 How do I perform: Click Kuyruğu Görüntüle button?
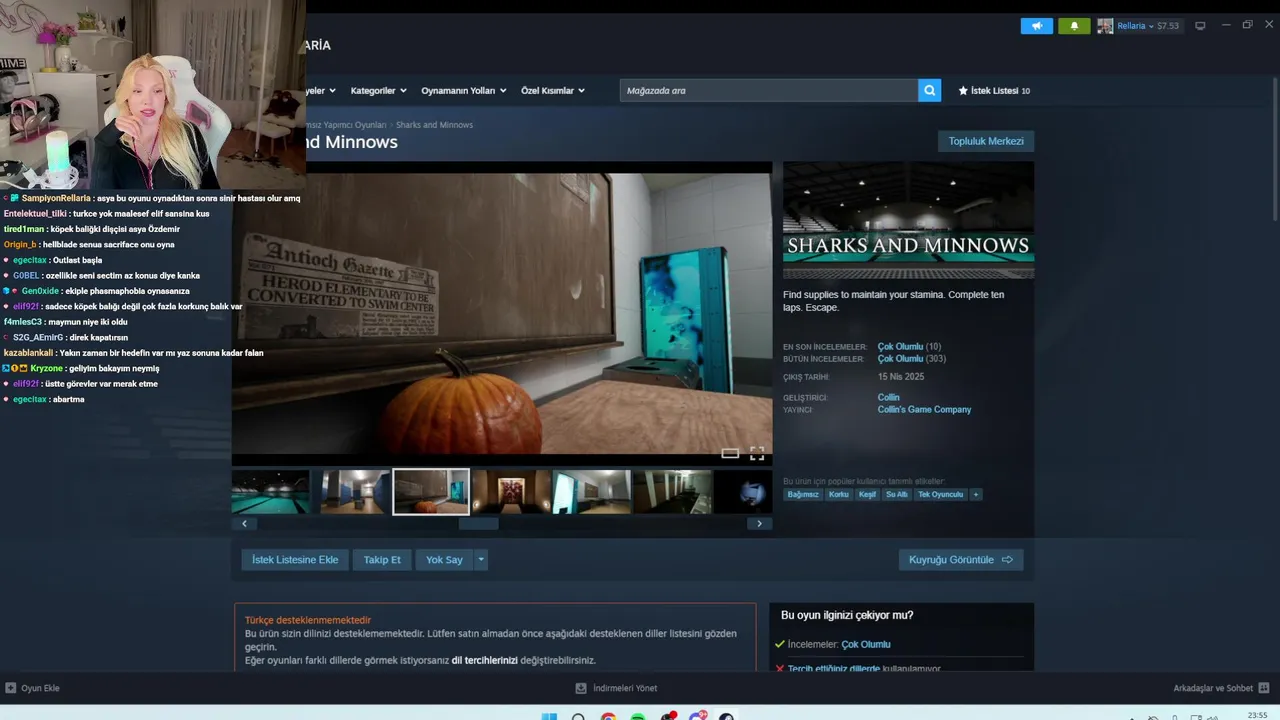(961, 560)
